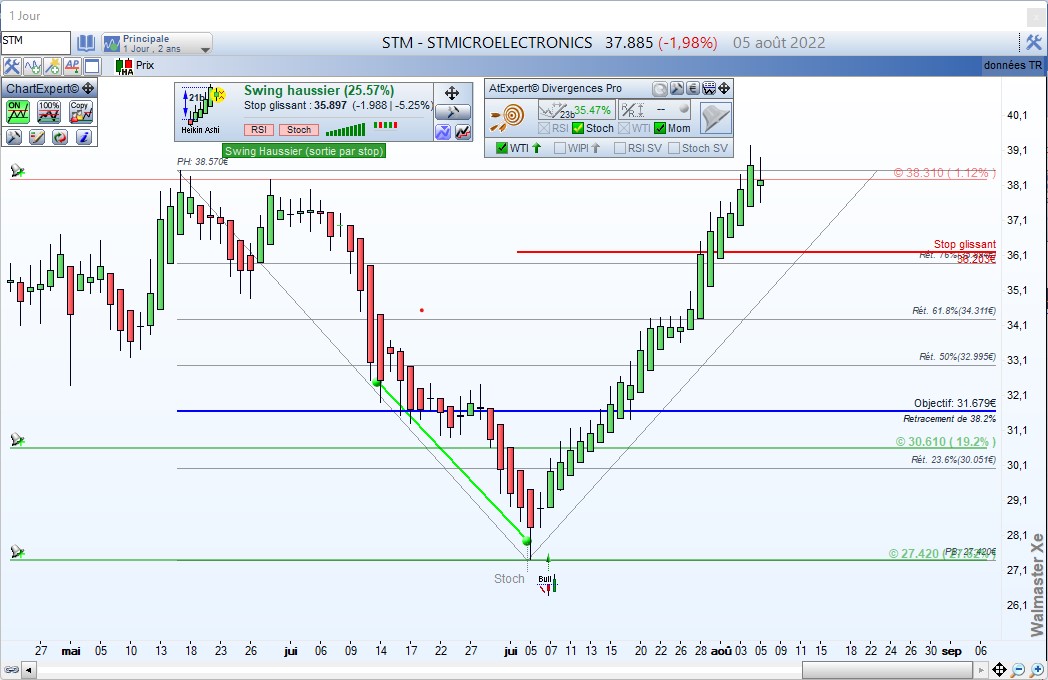1048x680 pixels.
Task: Click the Bull divergence marker below the chart low
Action: [x=547, y=583]
